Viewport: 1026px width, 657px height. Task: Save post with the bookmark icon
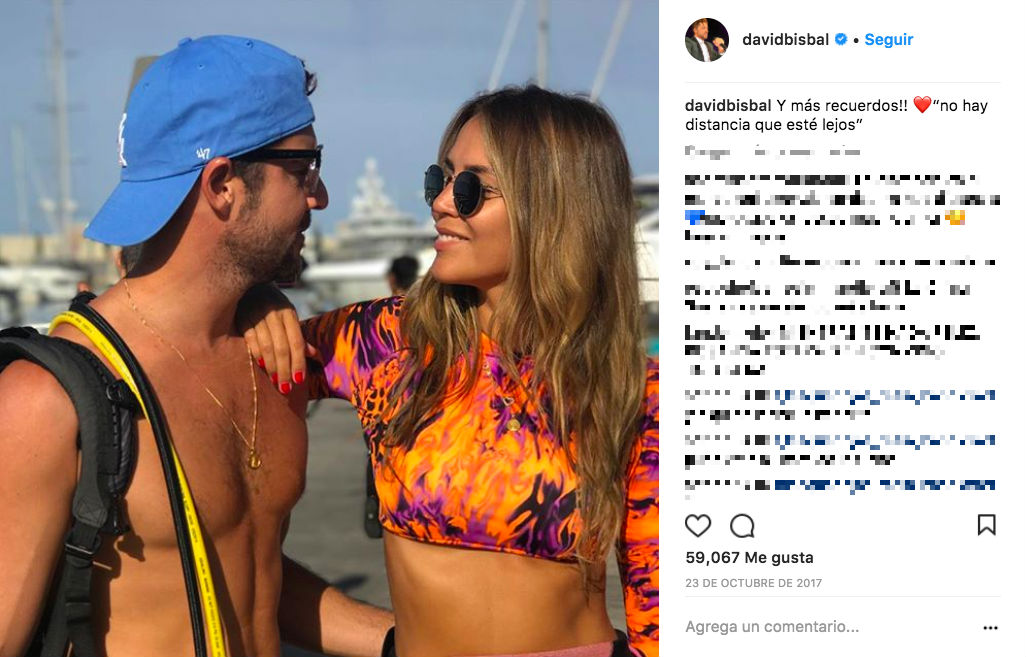click(986, 525)
